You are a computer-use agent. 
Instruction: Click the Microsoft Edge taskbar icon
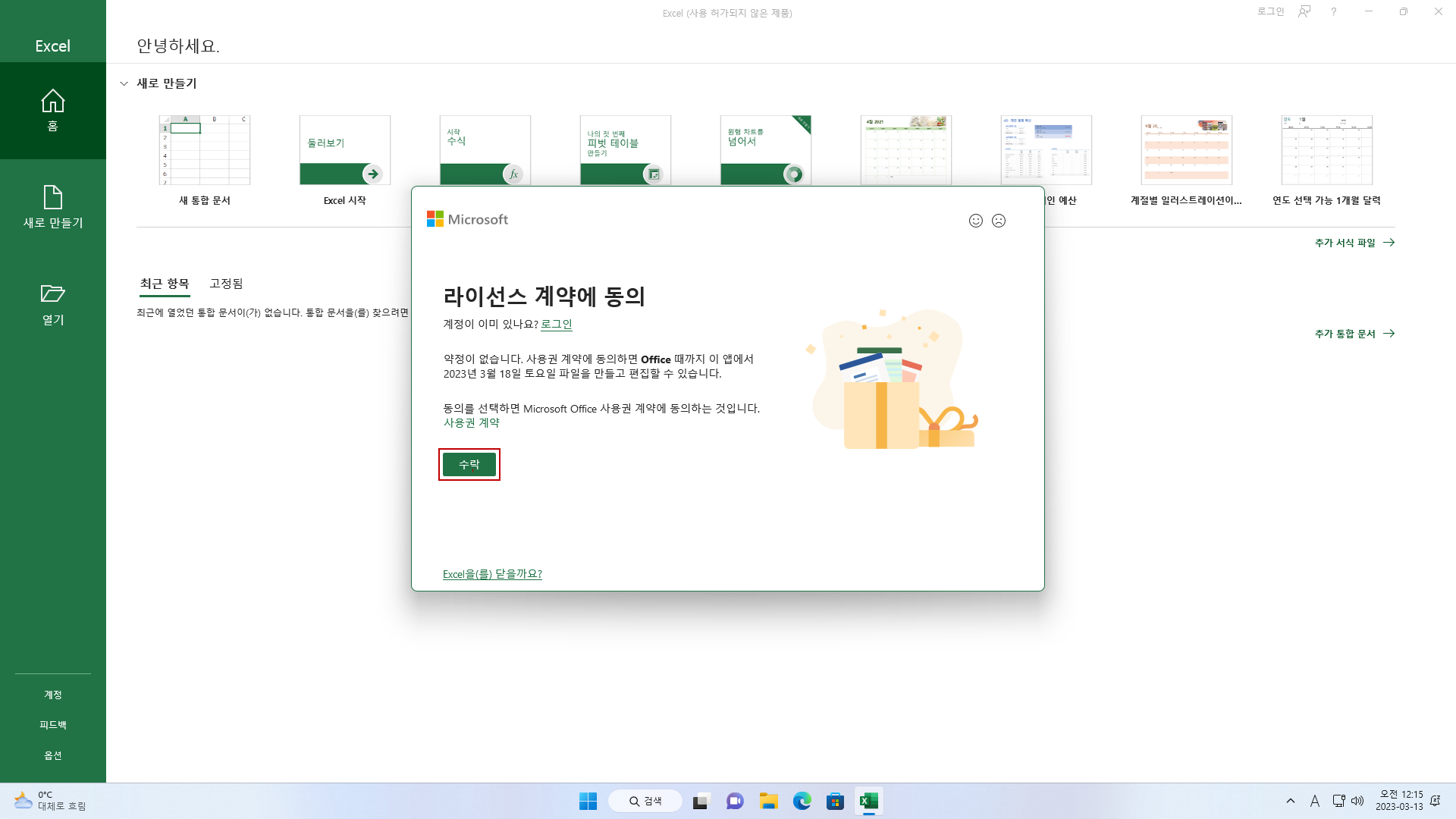tap(802, 801)
